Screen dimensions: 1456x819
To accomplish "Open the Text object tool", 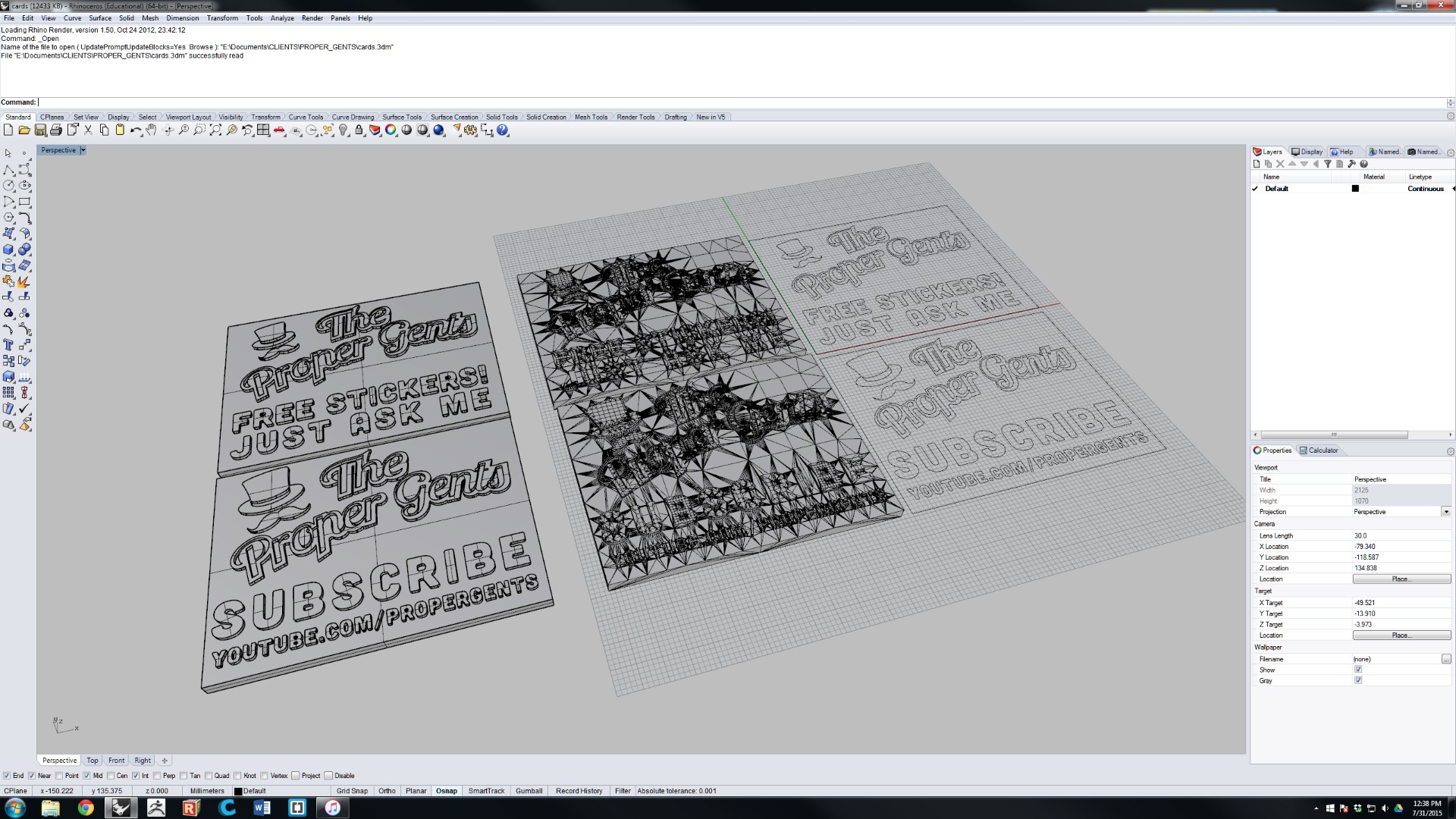I will [x=9, y=345].
